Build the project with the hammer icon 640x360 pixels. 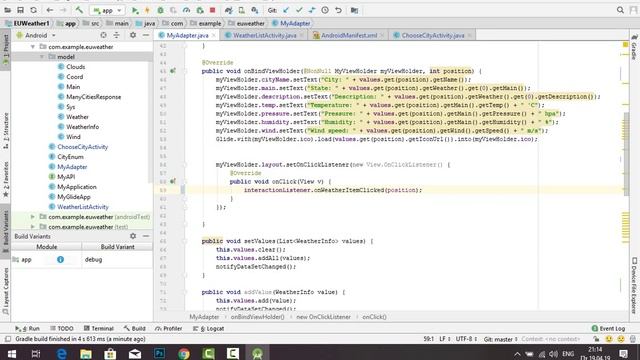click(x=79, y=10)
